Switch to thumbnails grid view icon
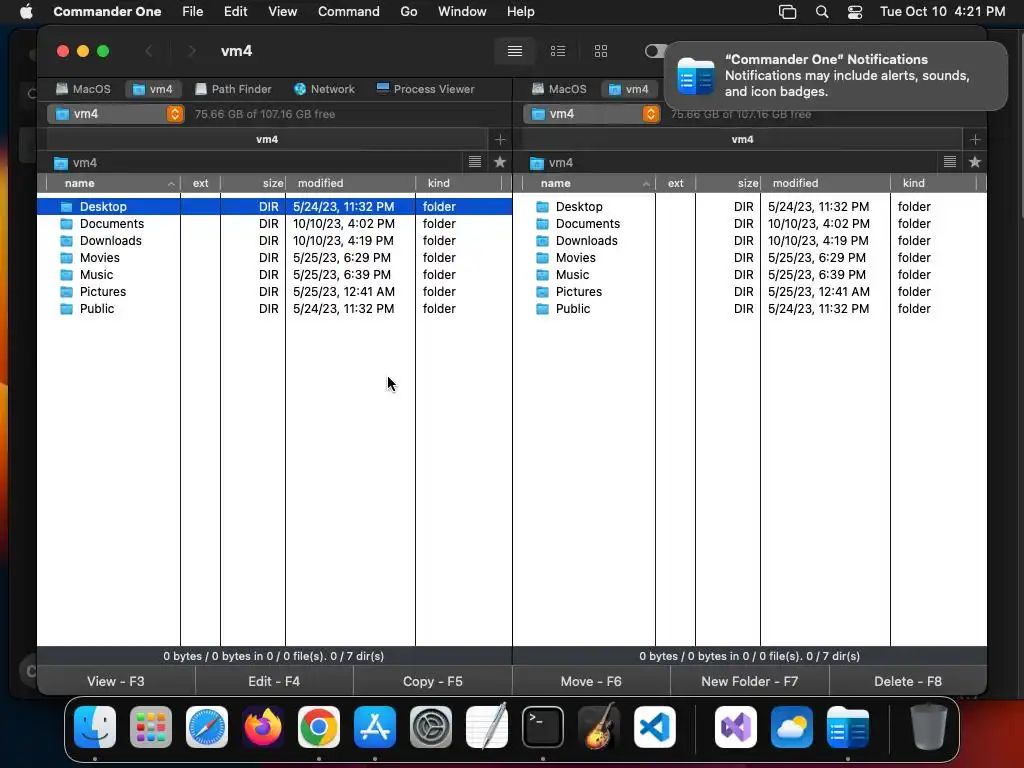Viewport: 1024px width, 768px height. tap(601, 51)
